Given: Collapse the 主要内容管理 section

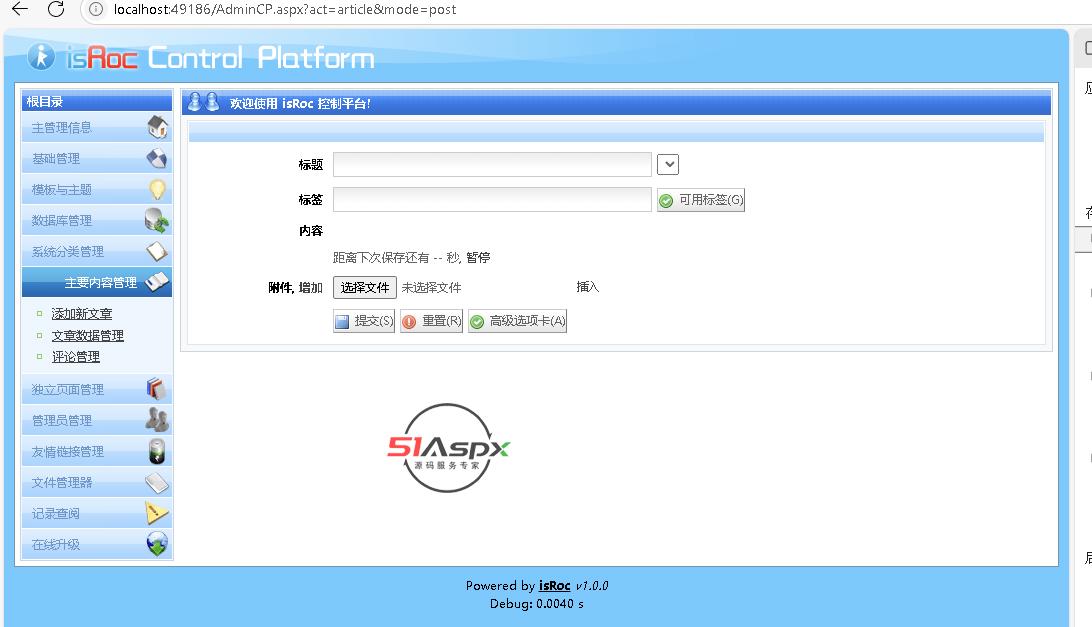Looking at the screenshot, I should point(97,282).
